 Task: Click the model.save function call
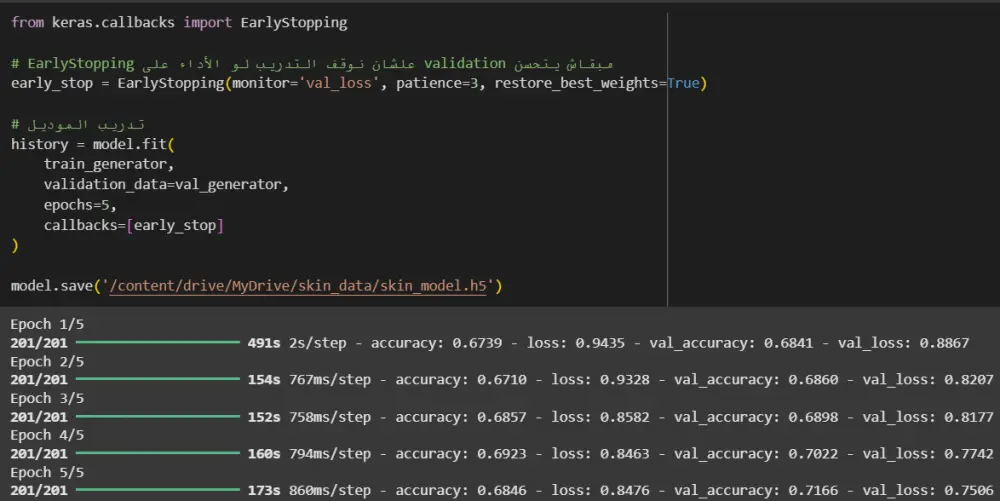[x=50, y=286]
